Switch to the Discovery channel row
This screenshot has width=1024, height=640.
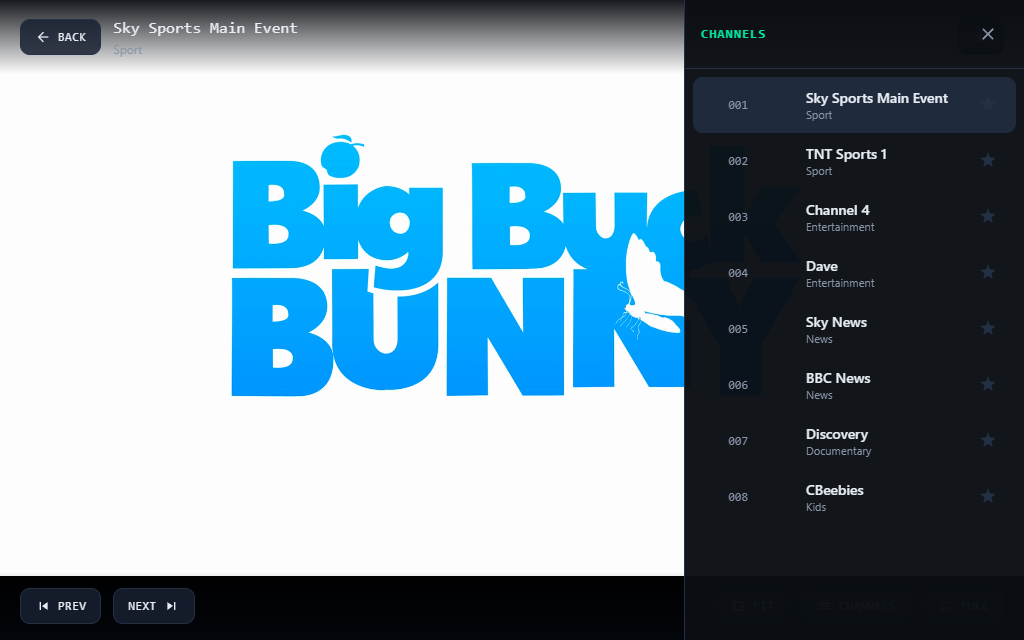(x=854, y=441)
